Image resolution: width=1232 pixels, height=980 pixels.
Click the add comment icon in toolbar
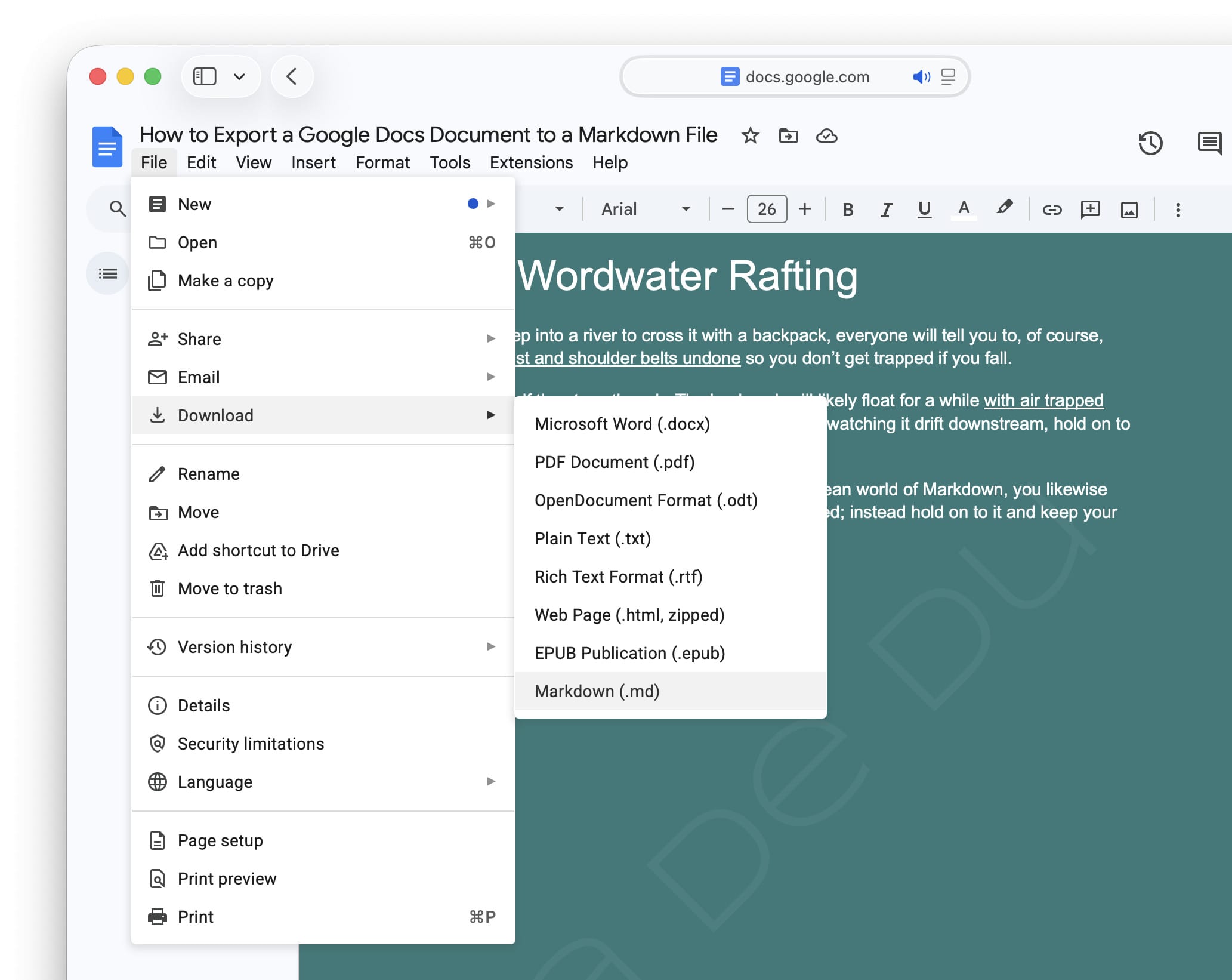pos(1090,209)
